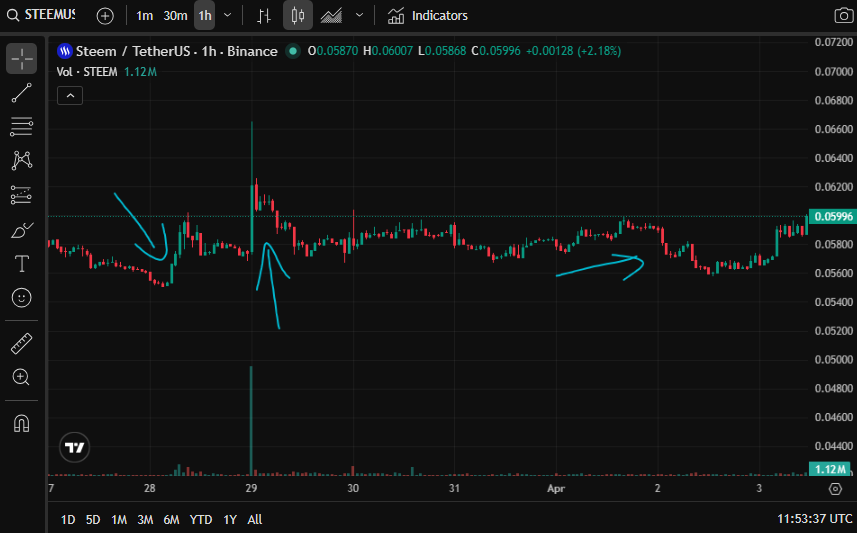Viewport: 857px width, 533px height.
Task: Select the zoom in tool
Action: pos(22,377)
